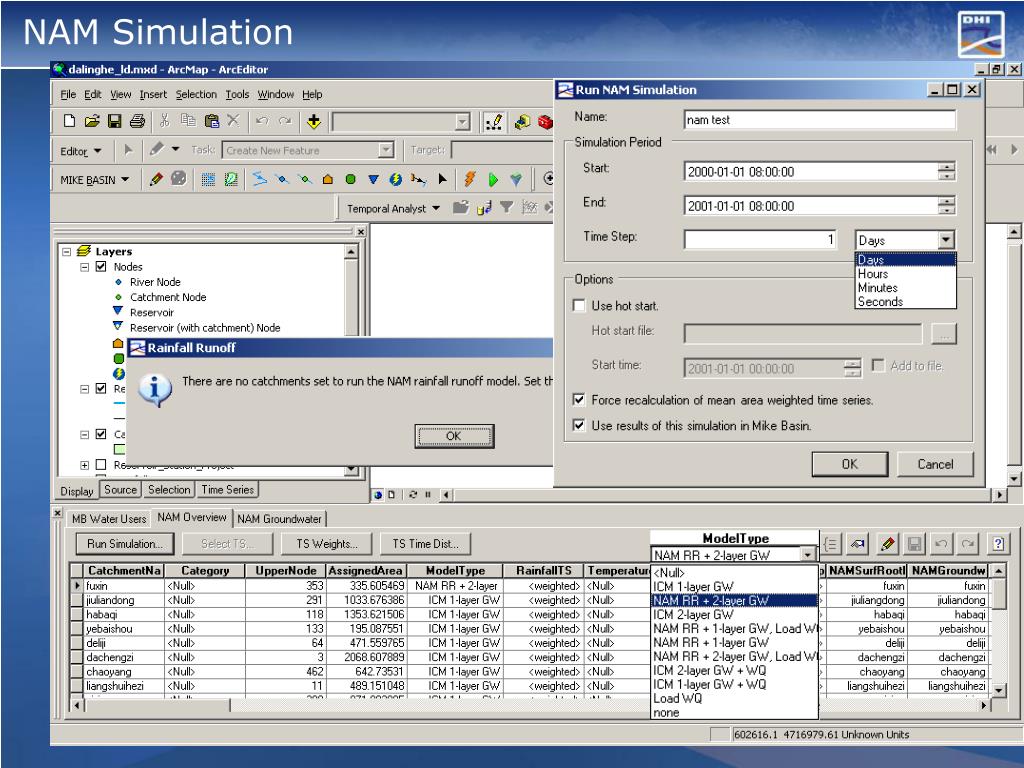Screen dimensions: 1024x768
Task: Select the hydropower lightning globe tool
Action: (396, 179)
